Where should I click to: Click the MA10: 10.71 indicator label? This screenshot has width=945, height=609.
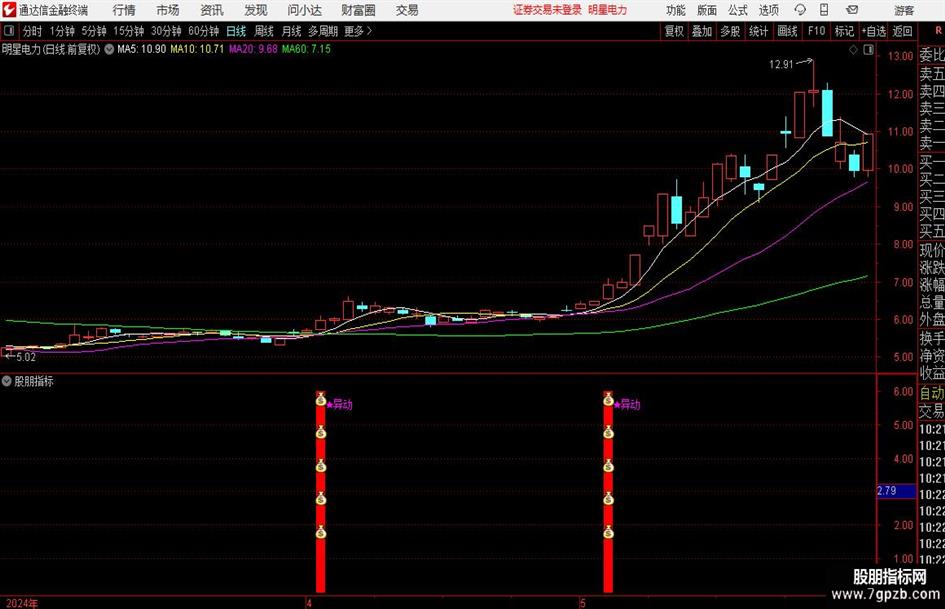(x=197, y=49)
